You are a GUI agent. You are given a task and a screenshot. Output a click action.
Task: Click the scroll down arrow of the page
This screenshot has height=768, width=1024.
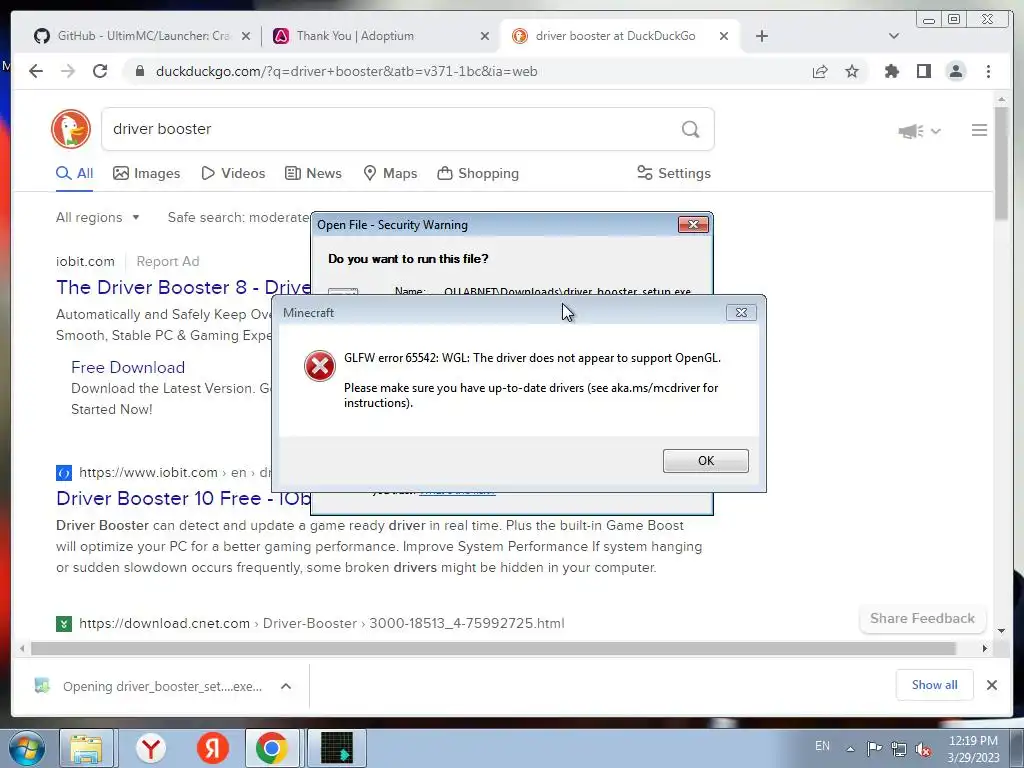click(1001, 631)
